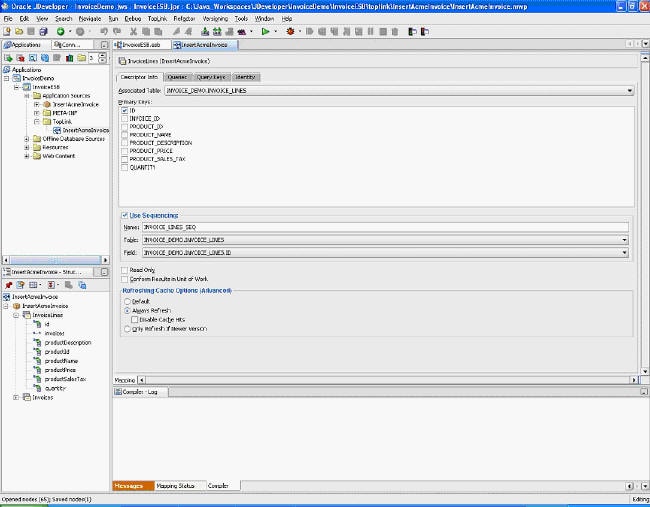Switch to the Identity tab
The width and height of the screenshot is (650, 507).
point(245,77)
